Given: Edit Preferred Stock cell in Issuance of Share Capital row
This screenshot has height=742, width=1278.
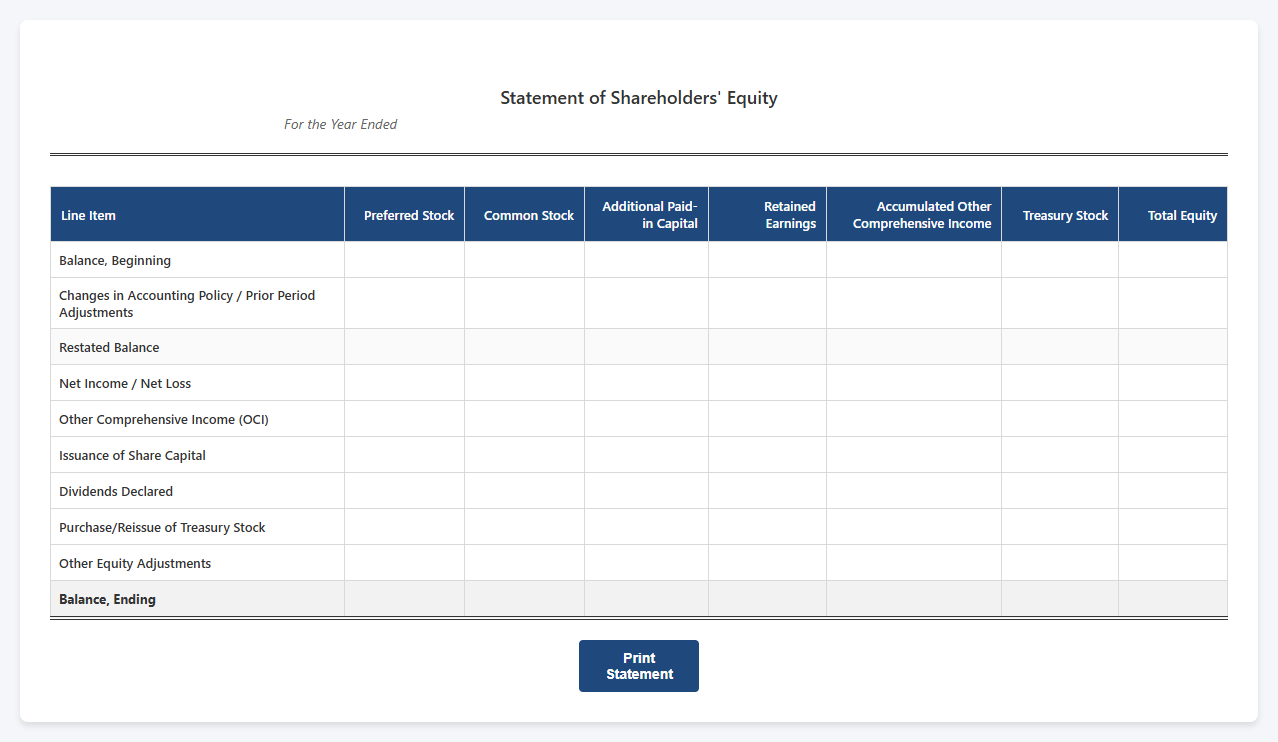Looking at the screenshot, I should click(405, 455).
